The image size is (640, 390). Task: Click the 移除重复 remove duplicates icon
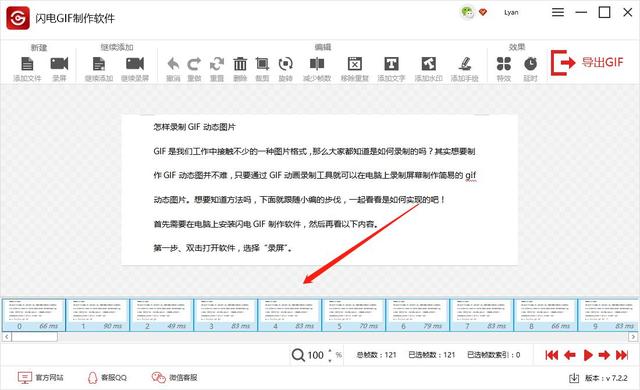(355, 64)
